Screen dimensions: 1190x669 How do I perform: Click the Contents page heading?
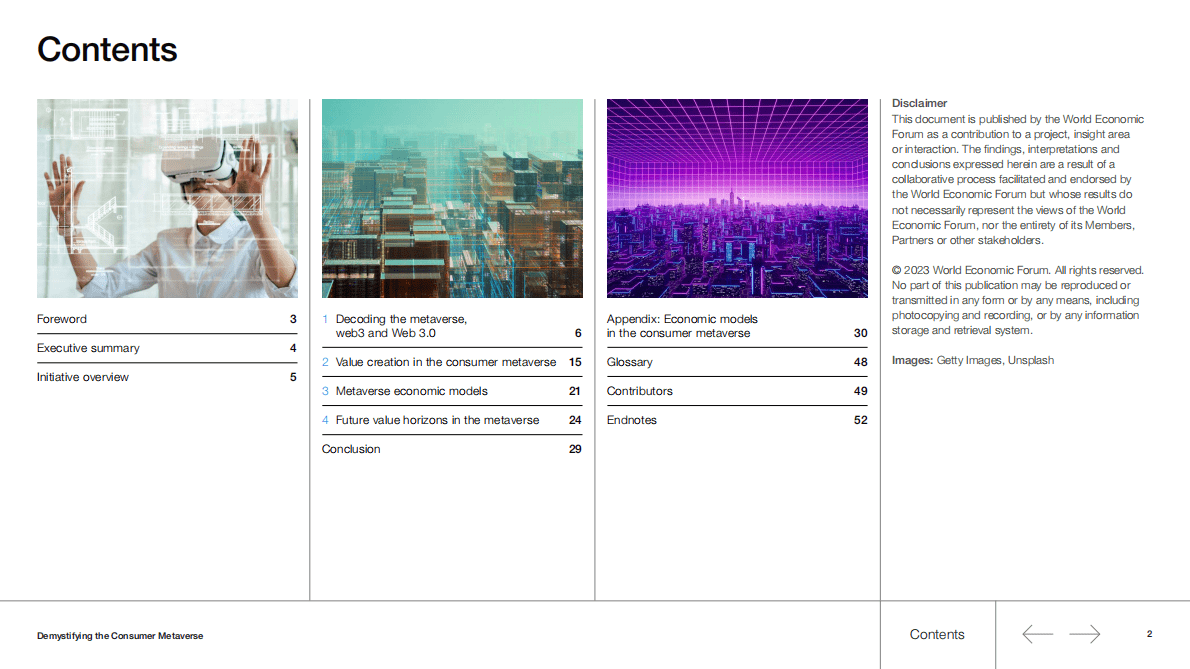coord(107,49)
